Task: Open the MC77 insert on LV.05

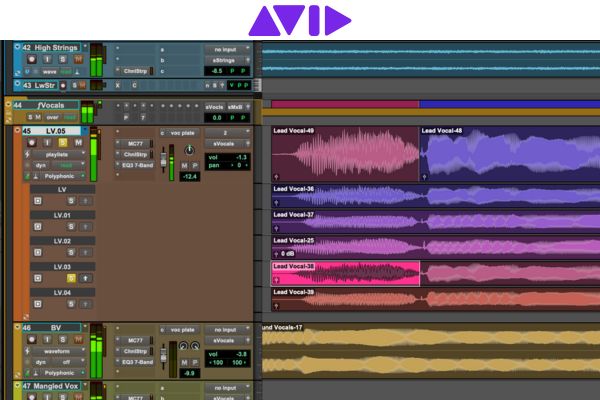Action: pyautogui.click(x=134, y=143)
